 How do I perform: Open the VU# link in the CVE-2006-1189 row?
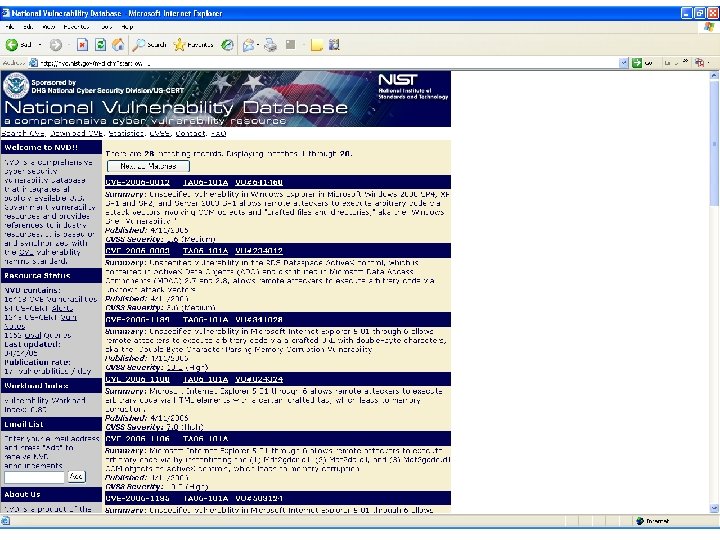point(259,320)
